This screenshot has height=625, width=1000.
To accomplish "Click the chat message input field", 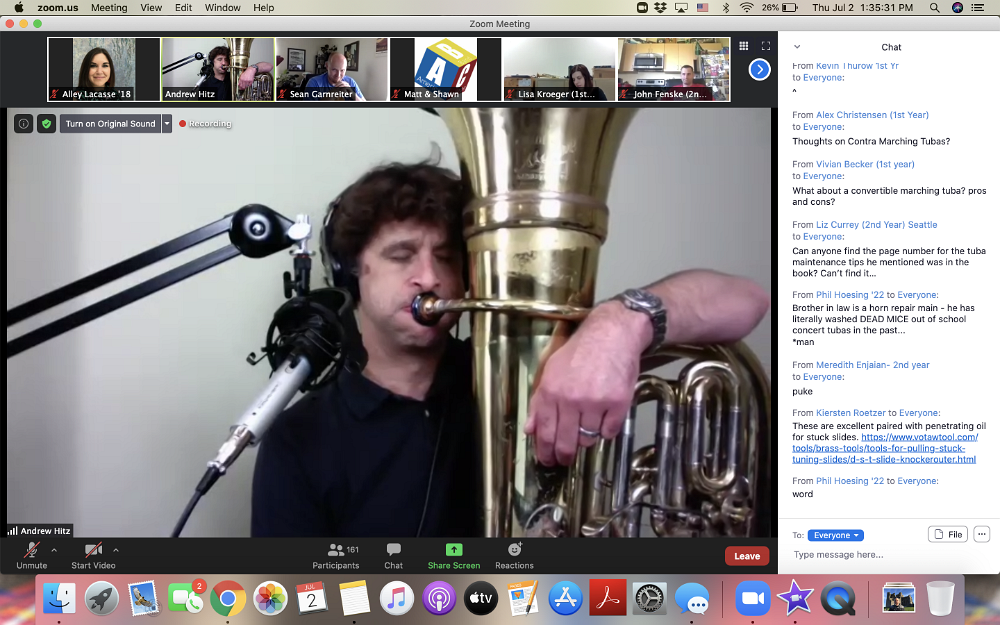I will click(889, 555).
